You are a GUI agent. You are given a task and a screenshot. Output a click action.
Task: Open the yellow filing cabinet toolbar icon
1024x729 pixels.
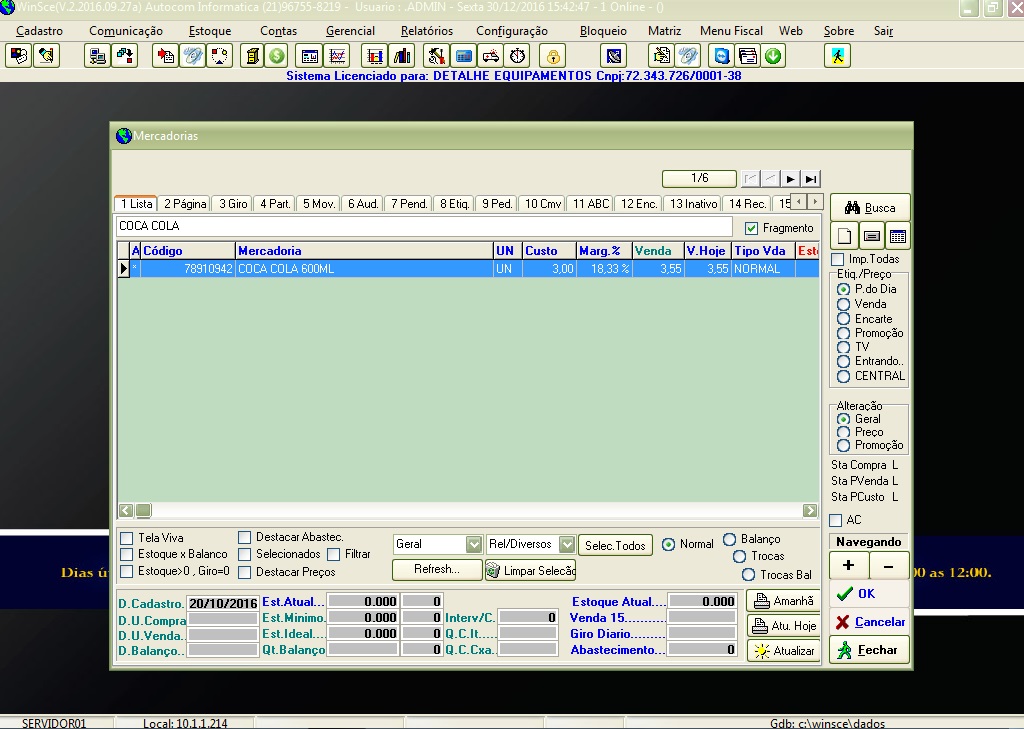pos(252,56)
